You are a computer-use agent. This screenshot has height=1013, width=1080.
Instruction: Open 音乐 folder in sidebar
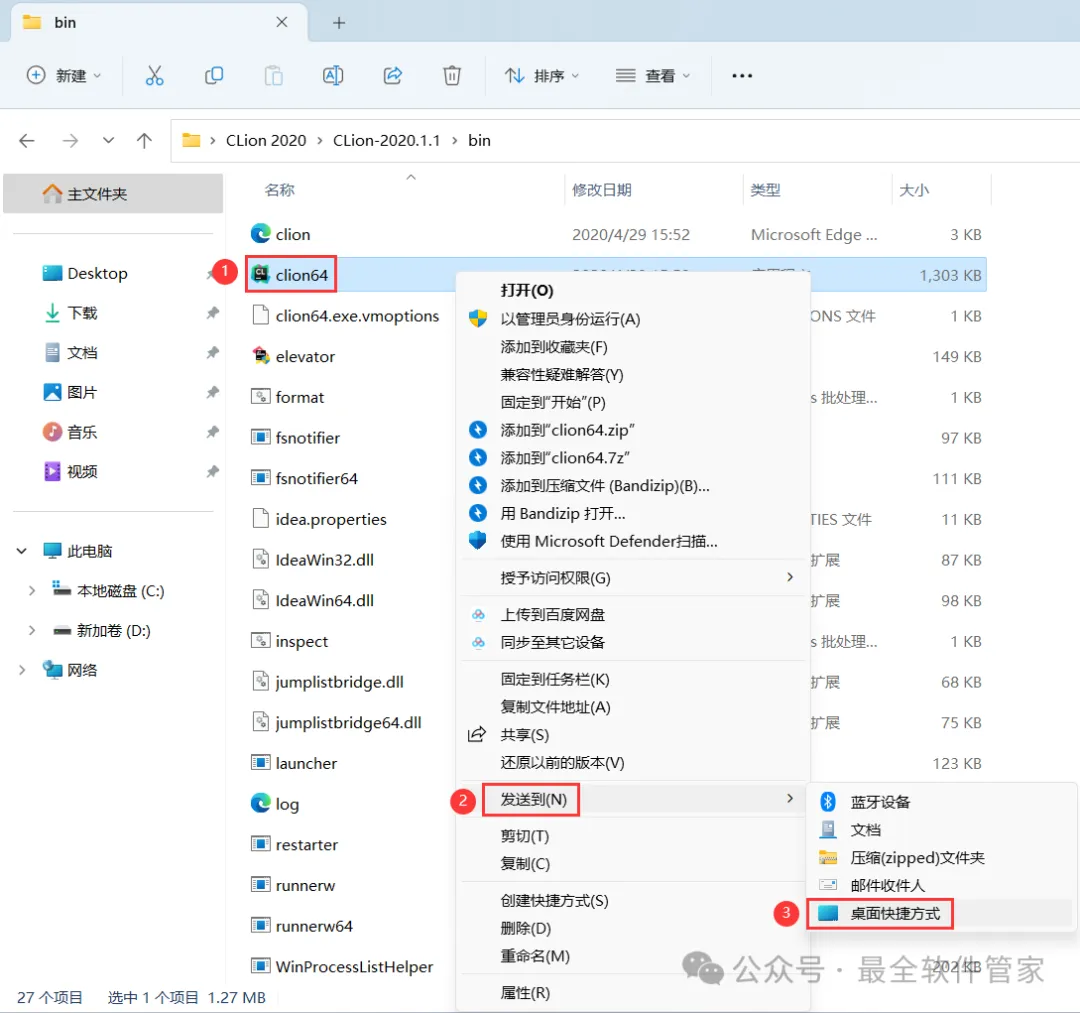(82, 432)
